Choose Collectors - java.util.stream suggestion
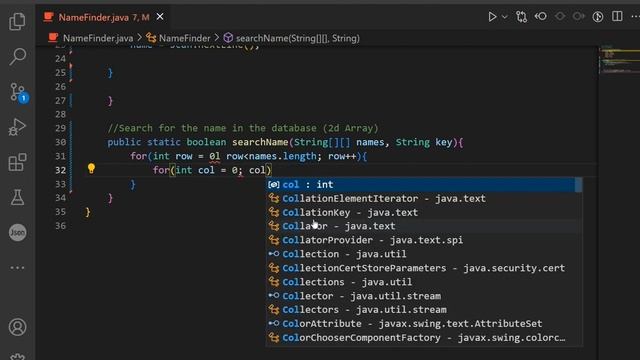This screenshot has width=640, height=360. click(x=424, y=310)
